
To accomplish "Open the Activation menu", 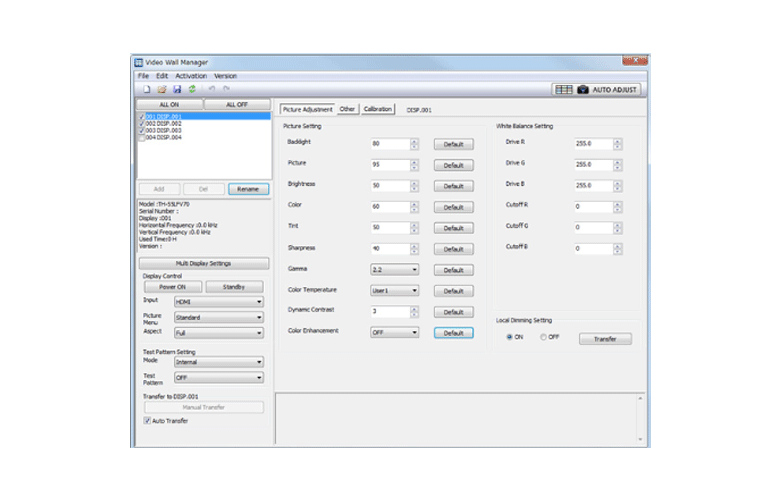I will click(190, 76).
